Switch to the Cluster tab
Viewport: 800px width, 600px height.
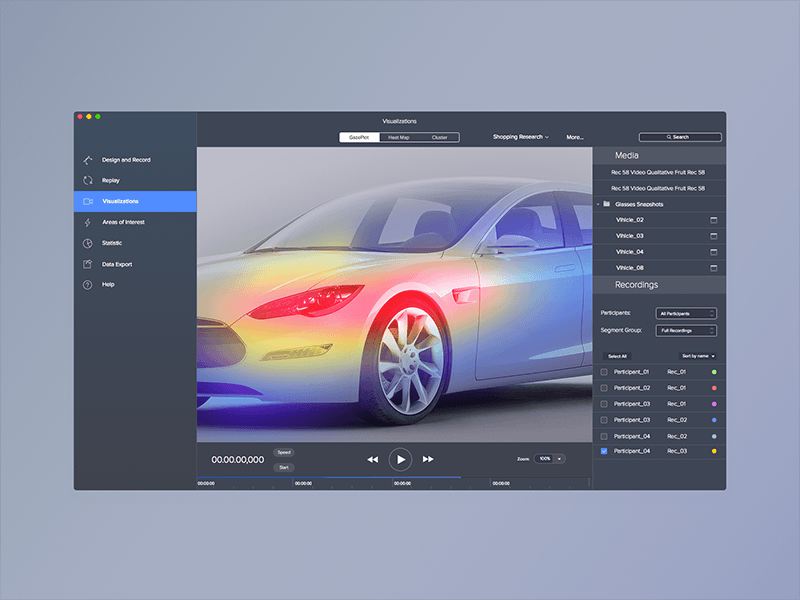(x=439, y=137)
